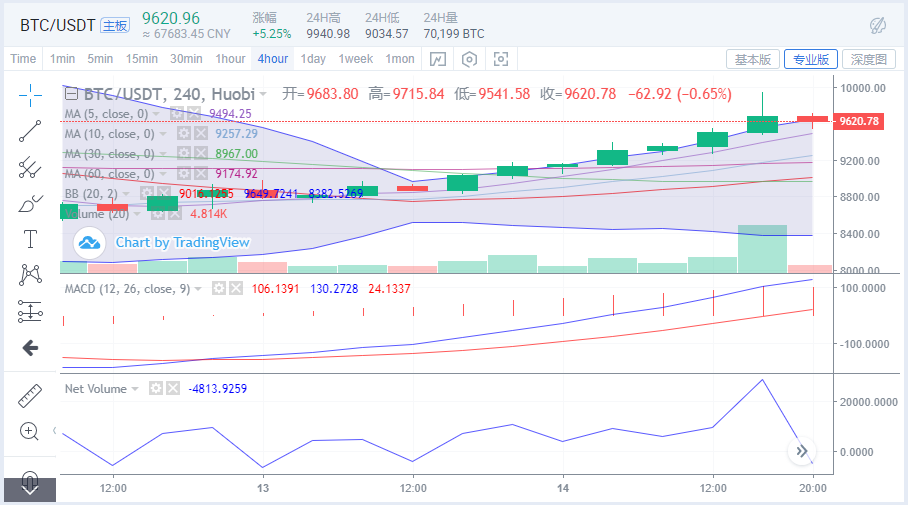Select the long position forecast tool
This screenshot has width=908, height=505.
(30, 311)
